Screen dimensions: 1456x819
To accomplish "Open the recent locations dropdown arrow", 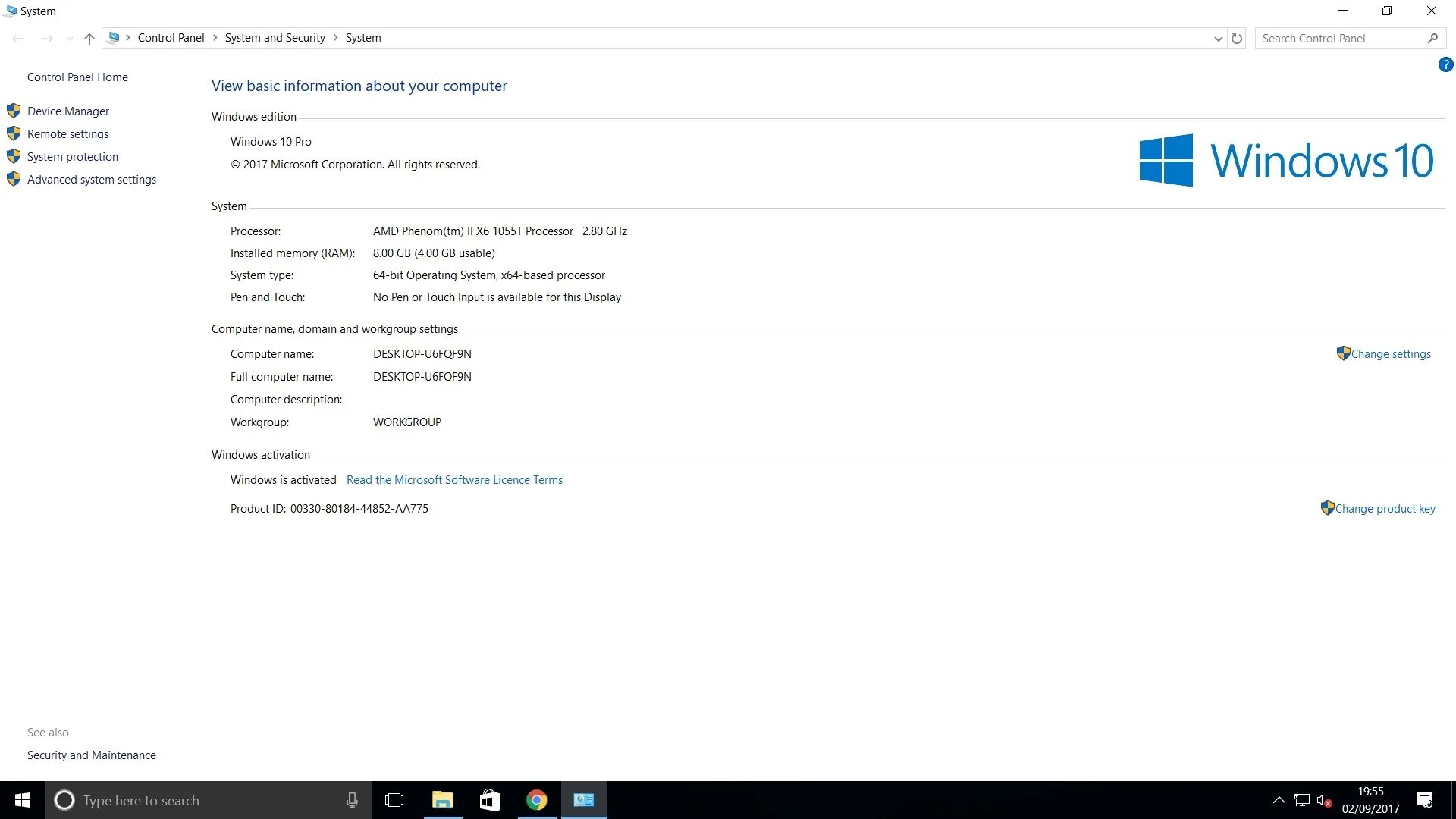I will coord(70,39).
